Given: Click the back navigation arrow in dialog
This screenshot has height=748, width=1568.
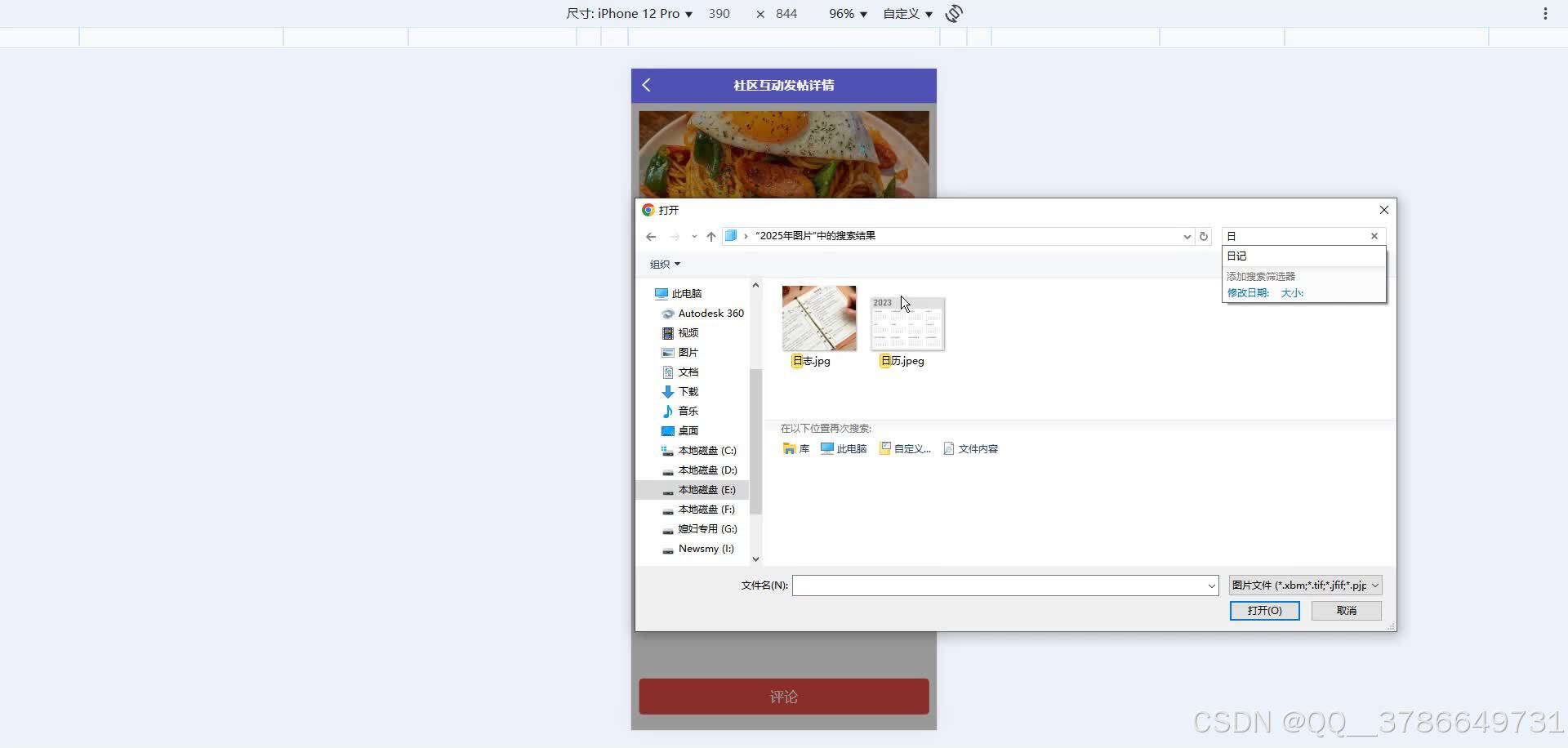Looking at the screenshot, I should point(650,236).
